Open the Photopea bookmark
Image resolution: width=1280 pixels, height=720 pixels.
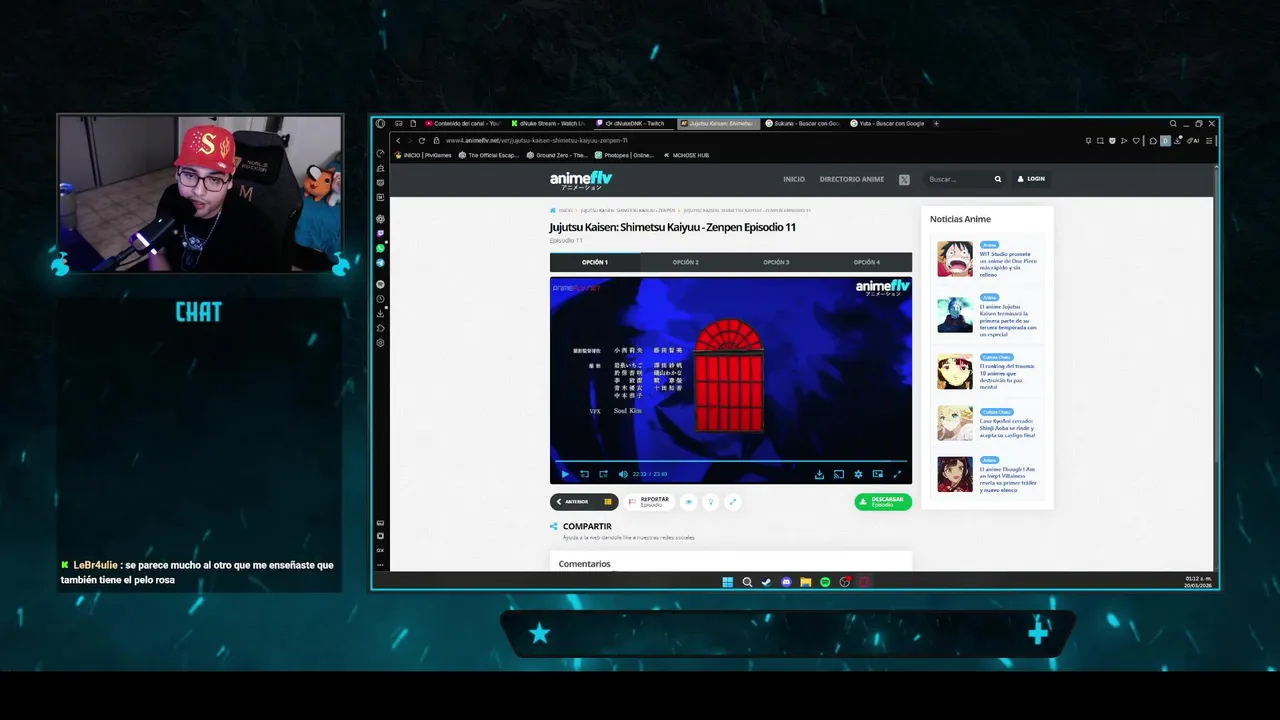point(624,155)
